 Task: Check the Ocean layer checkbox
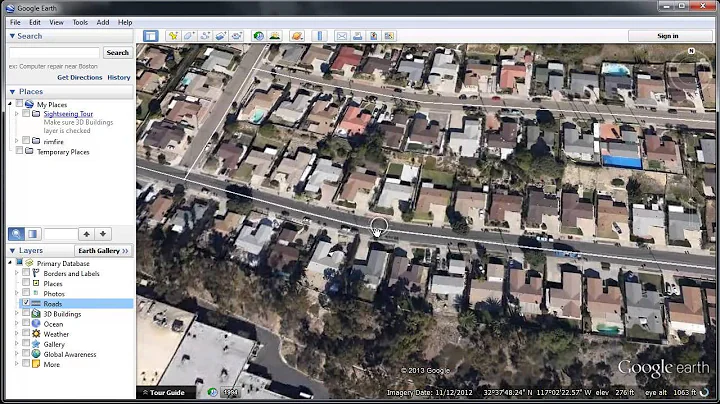pos(26,323)
